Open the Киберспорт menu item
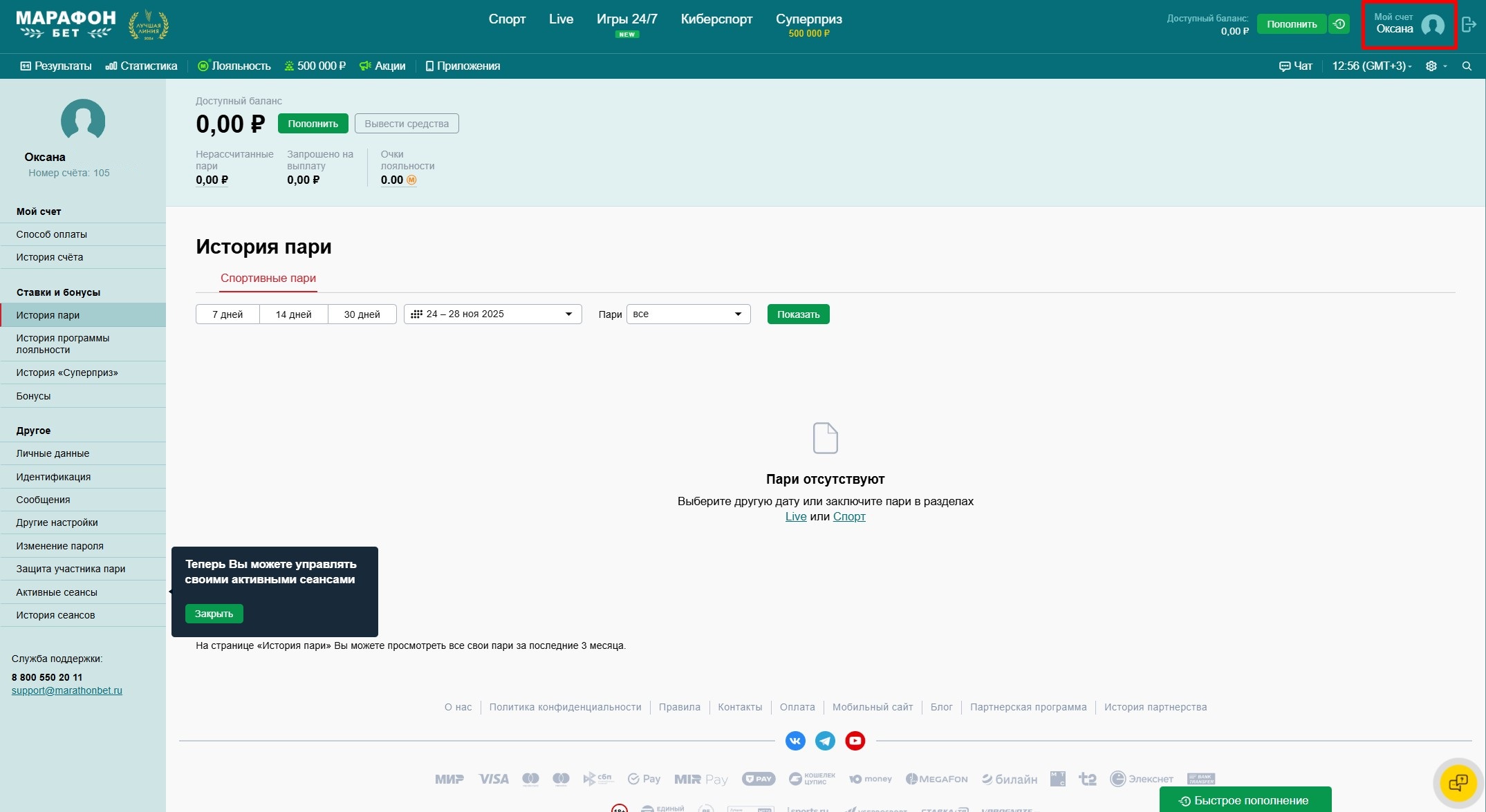Image resolution: width=1486 pixels, height=812 pixels. click(716, 19)
